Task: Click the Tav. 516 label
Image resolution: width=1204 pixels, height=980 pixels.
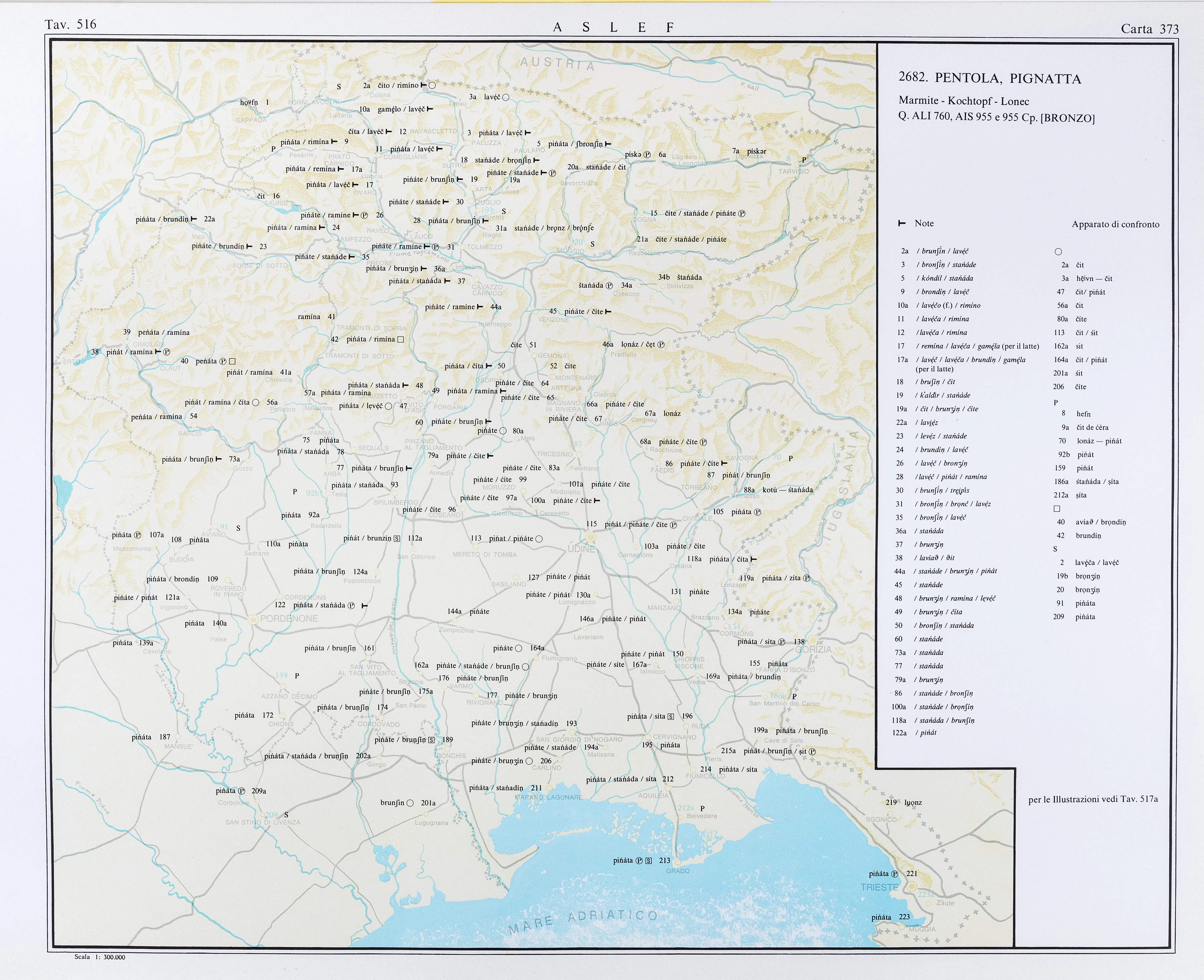Action: (71, 24)
